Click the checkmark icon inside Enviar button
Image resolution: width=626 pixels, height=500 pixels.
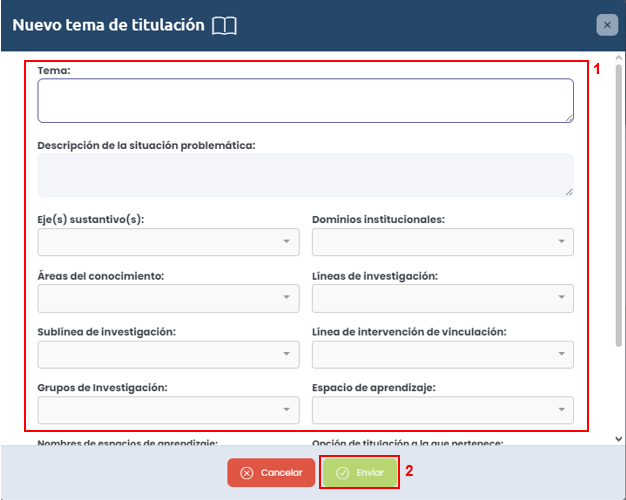pos(343,473)
